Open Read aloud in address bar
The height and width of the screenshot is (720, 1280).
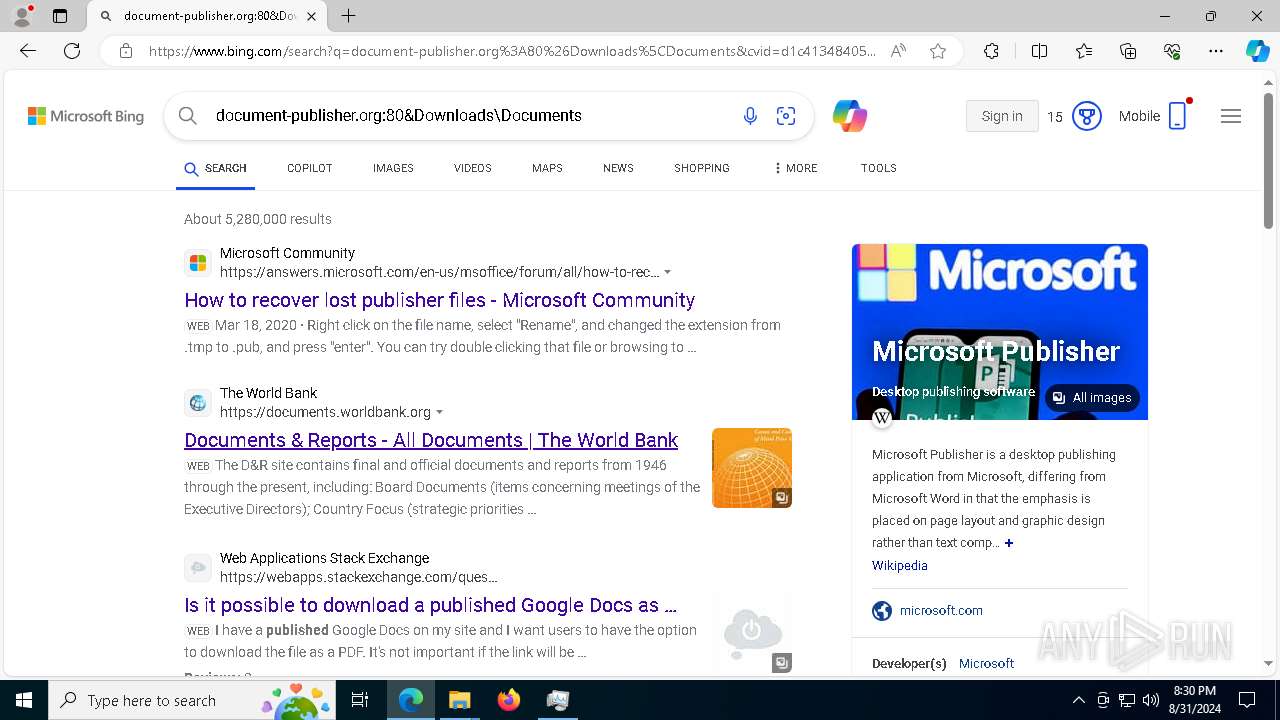pyautogui.click(x=898, y=51)
